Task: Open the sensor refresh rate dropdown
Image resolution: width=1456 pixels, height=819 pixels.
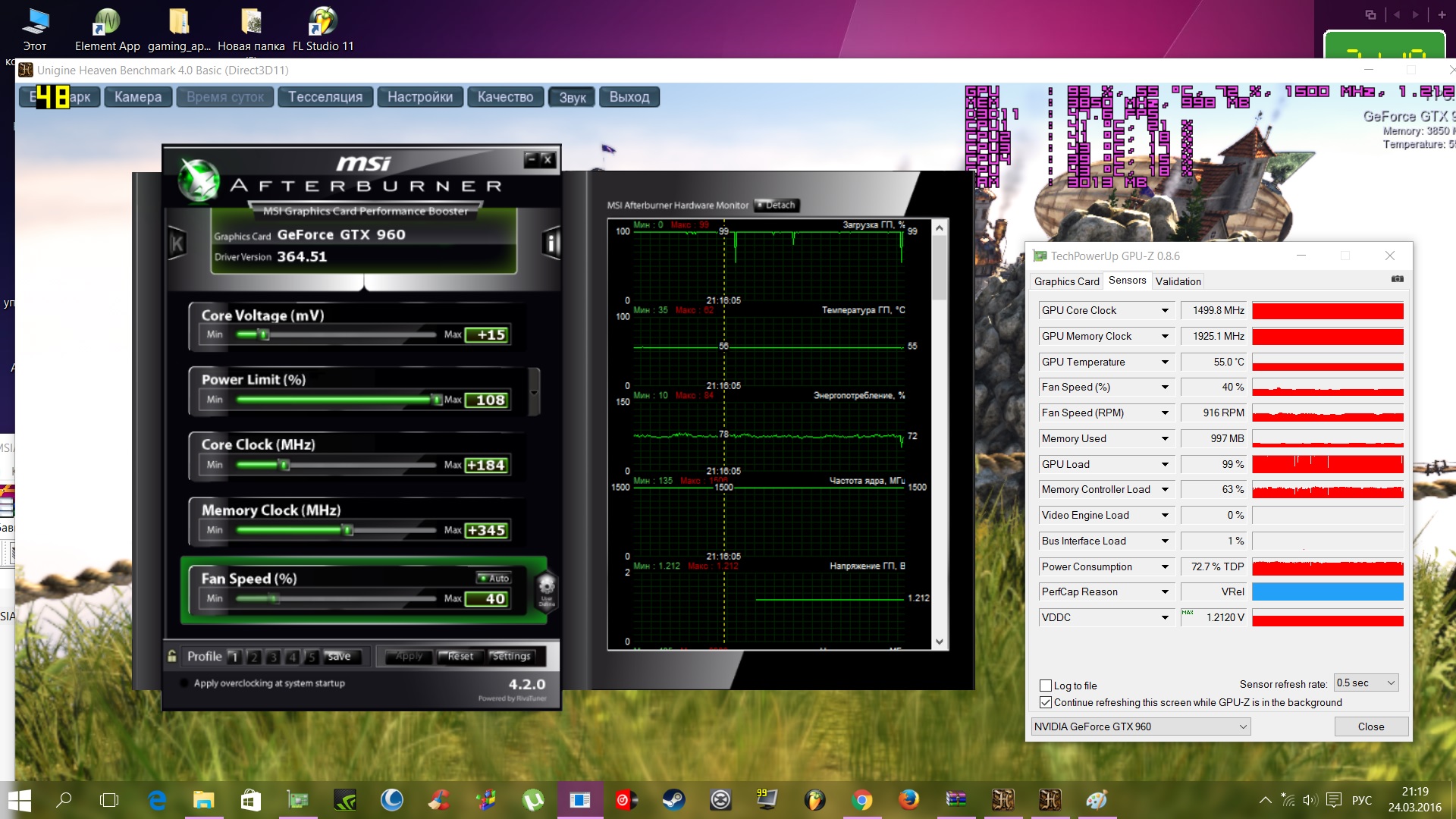Action: click(1366, 683)
